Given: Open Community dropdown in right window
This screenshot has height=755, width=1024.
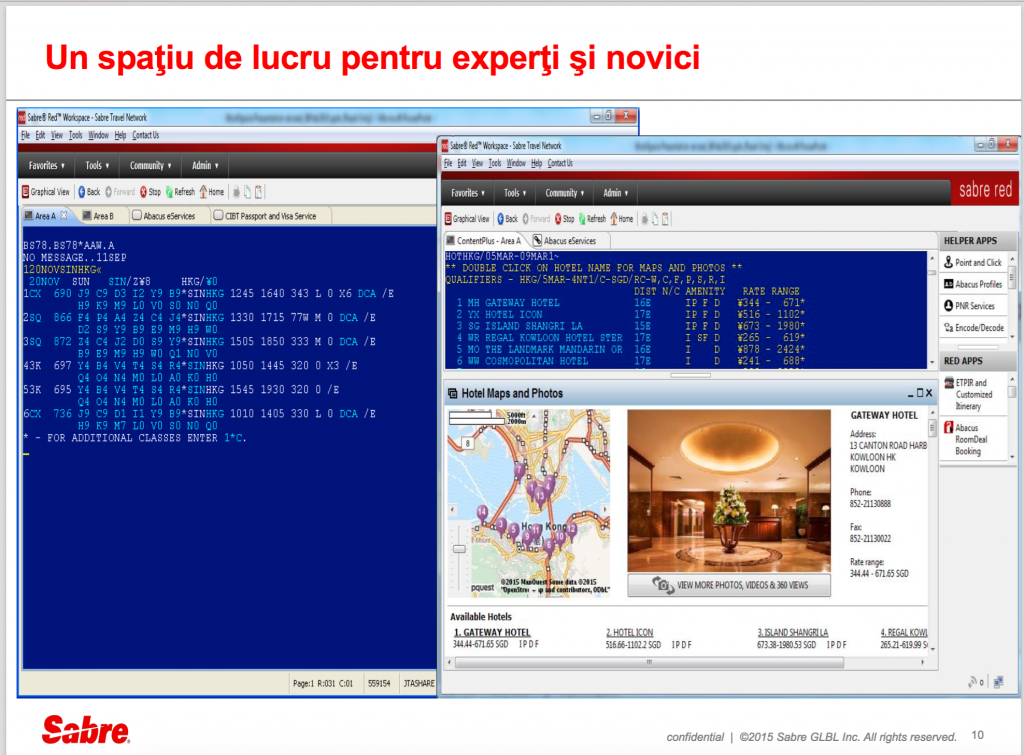Looking at the screenshot, I should (x=565, y=193).
